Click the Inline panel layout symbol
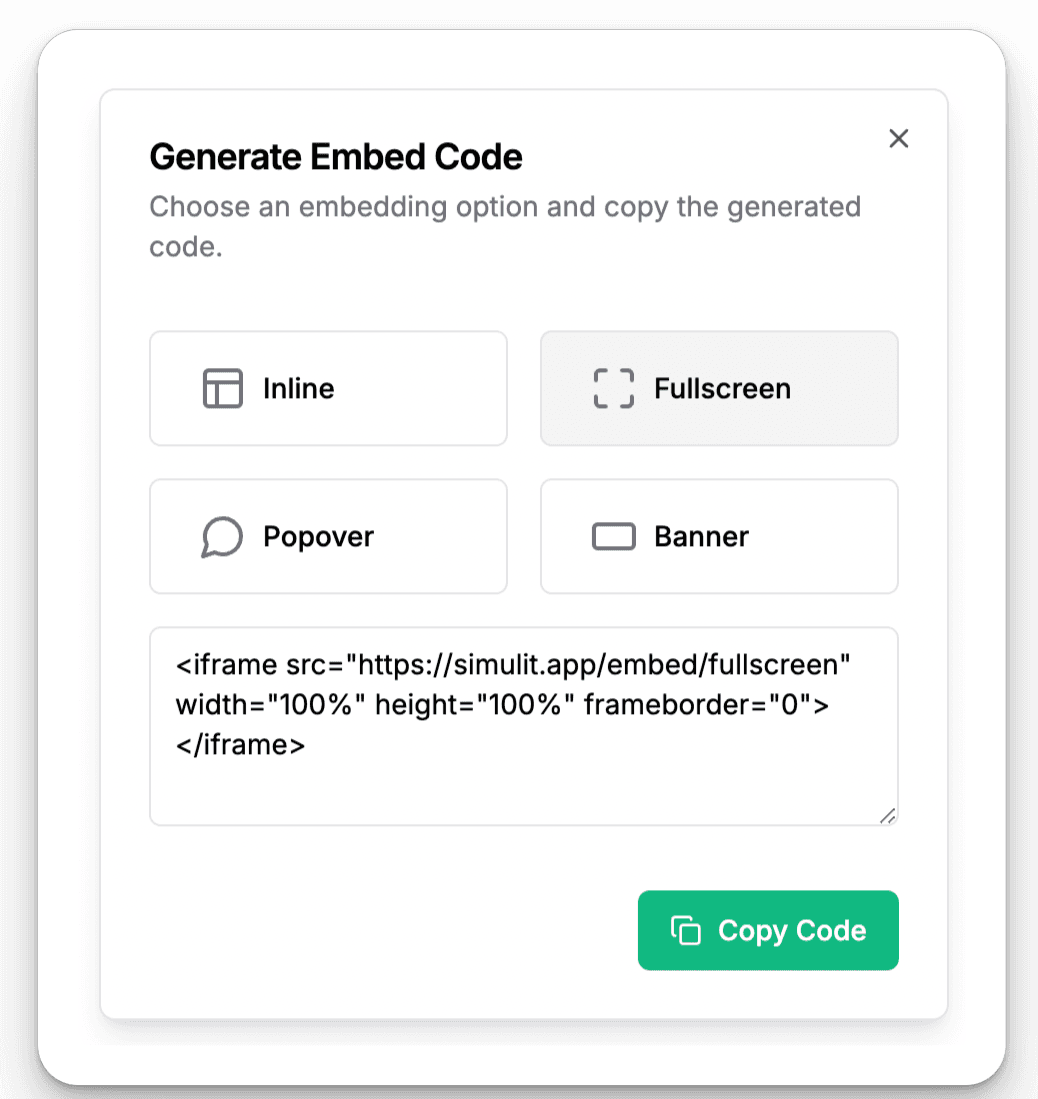This screenshot has height=1099, width=1038. coord(222,389)
